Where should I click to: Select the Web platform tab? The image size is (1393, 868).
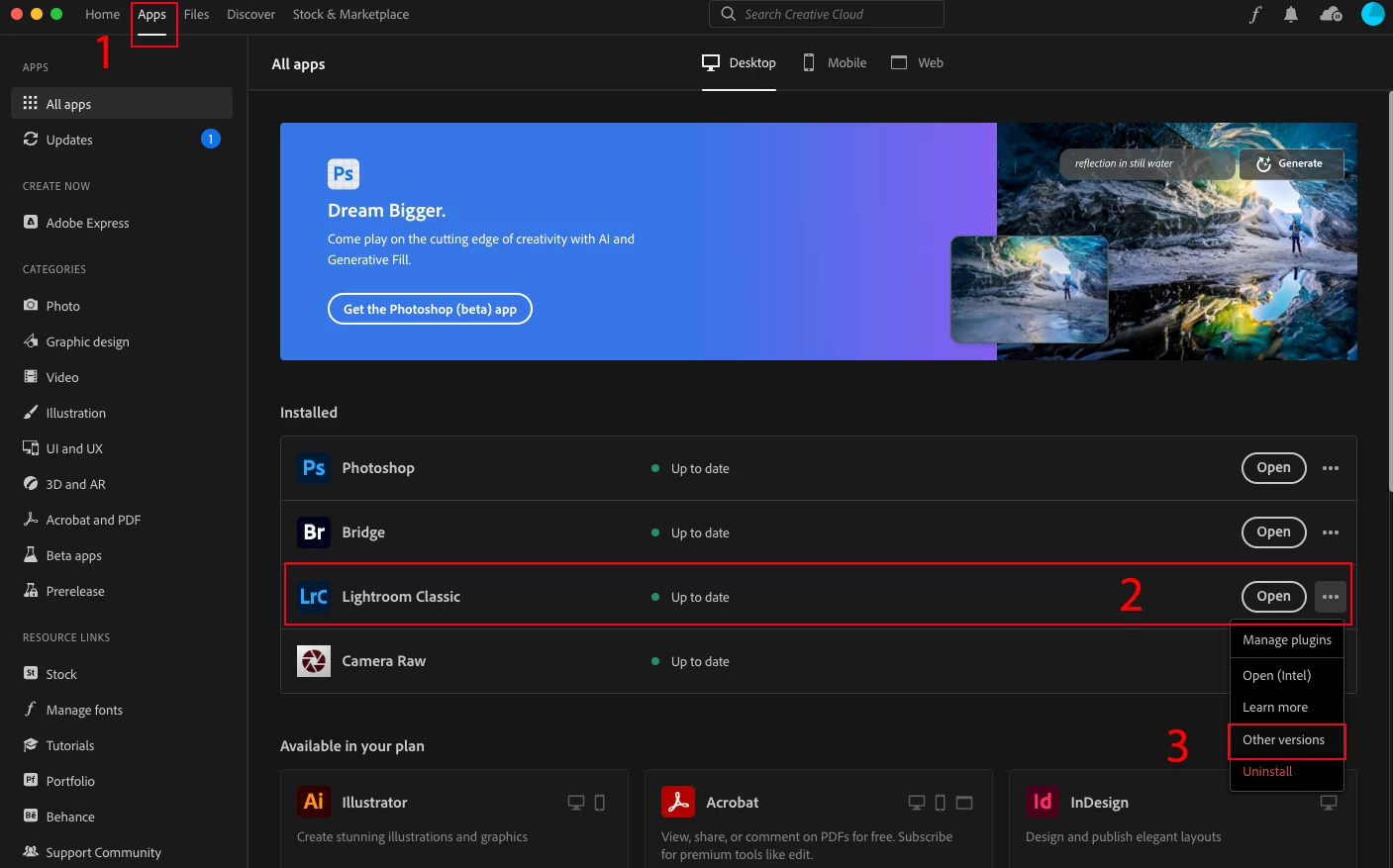(917, 62)
